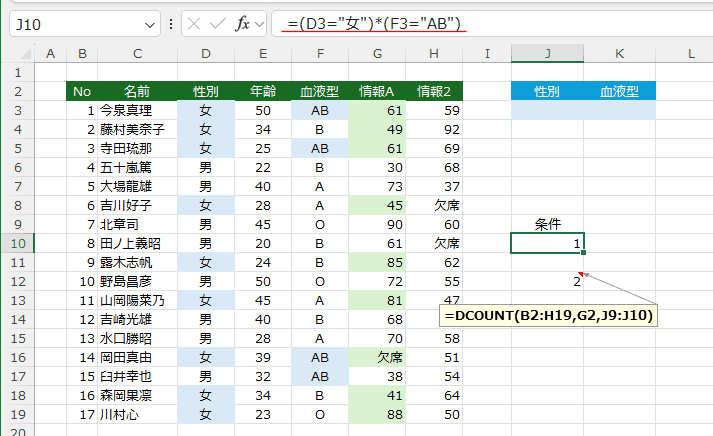
Task: Click the 名前 table header cell
Action: [x=137, y=92]
